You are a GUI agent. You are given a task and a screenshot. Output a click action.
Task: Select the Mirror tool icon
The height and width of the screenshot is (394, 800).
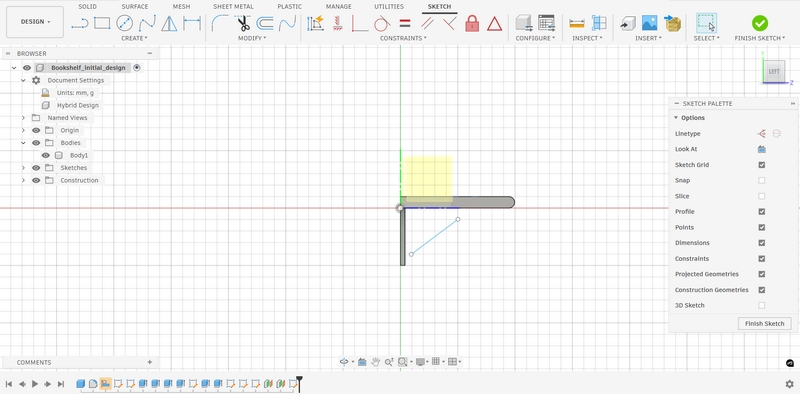click(169, 23)
